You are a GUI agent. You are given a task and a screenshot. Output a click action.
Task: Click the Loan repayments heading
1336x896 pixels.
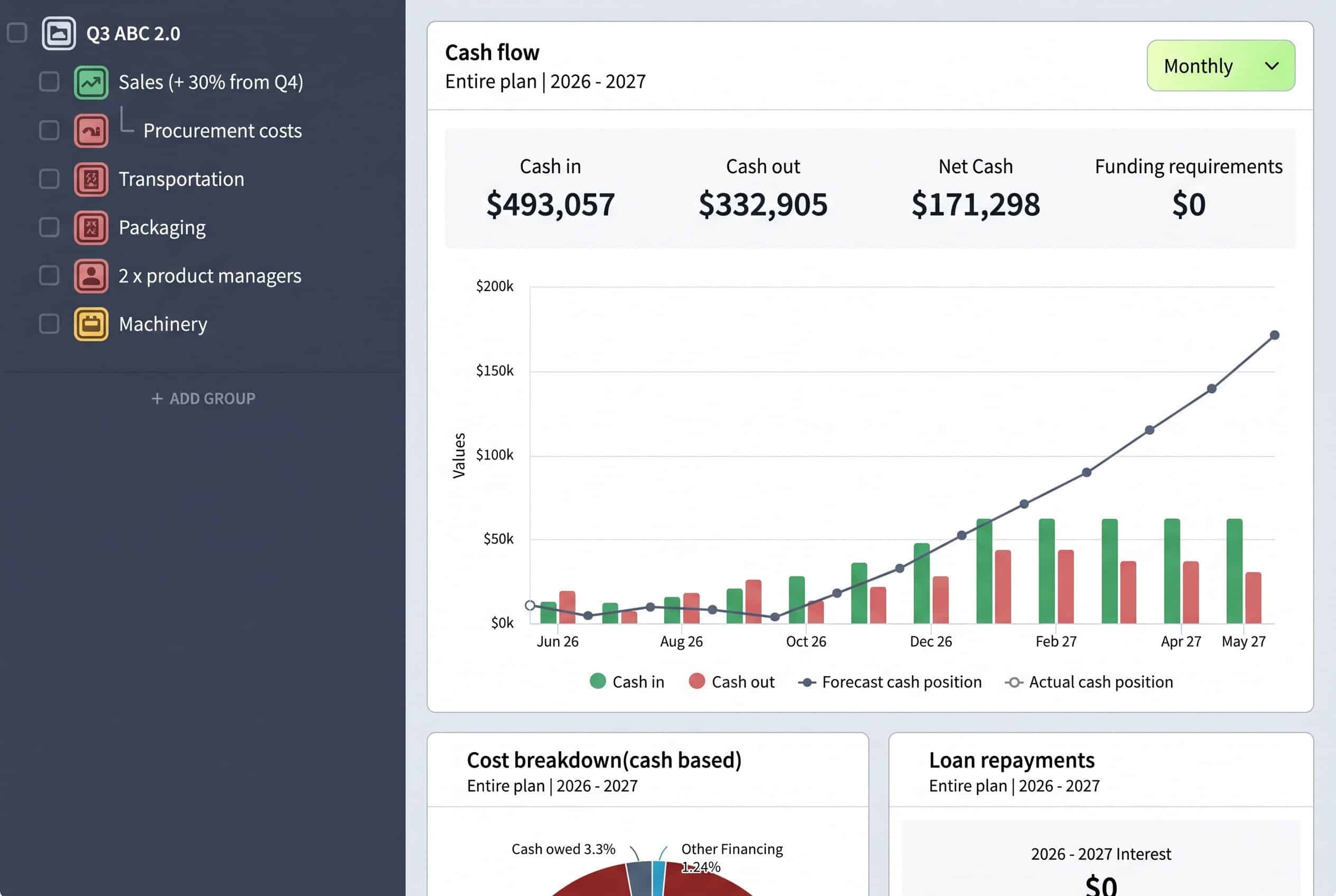point(1012,761)
